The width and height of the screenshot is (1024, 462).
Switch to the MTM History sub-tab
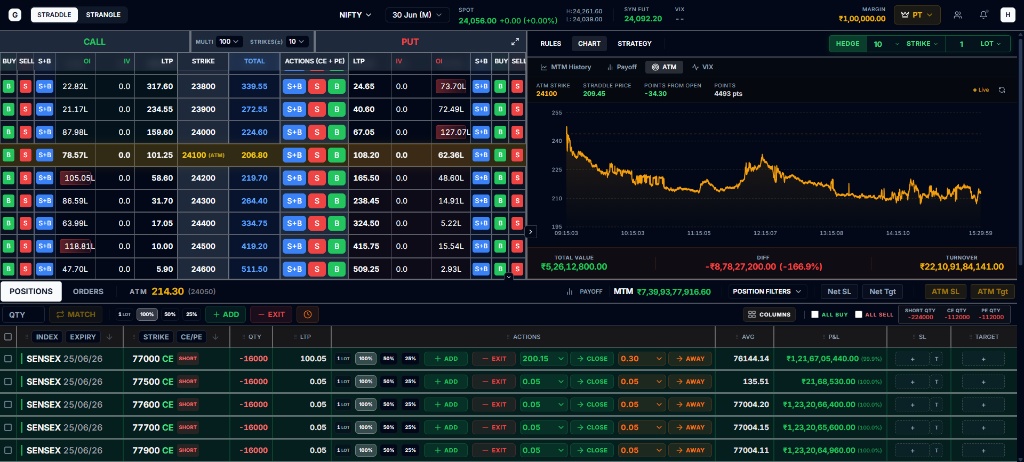coord(566,67)
